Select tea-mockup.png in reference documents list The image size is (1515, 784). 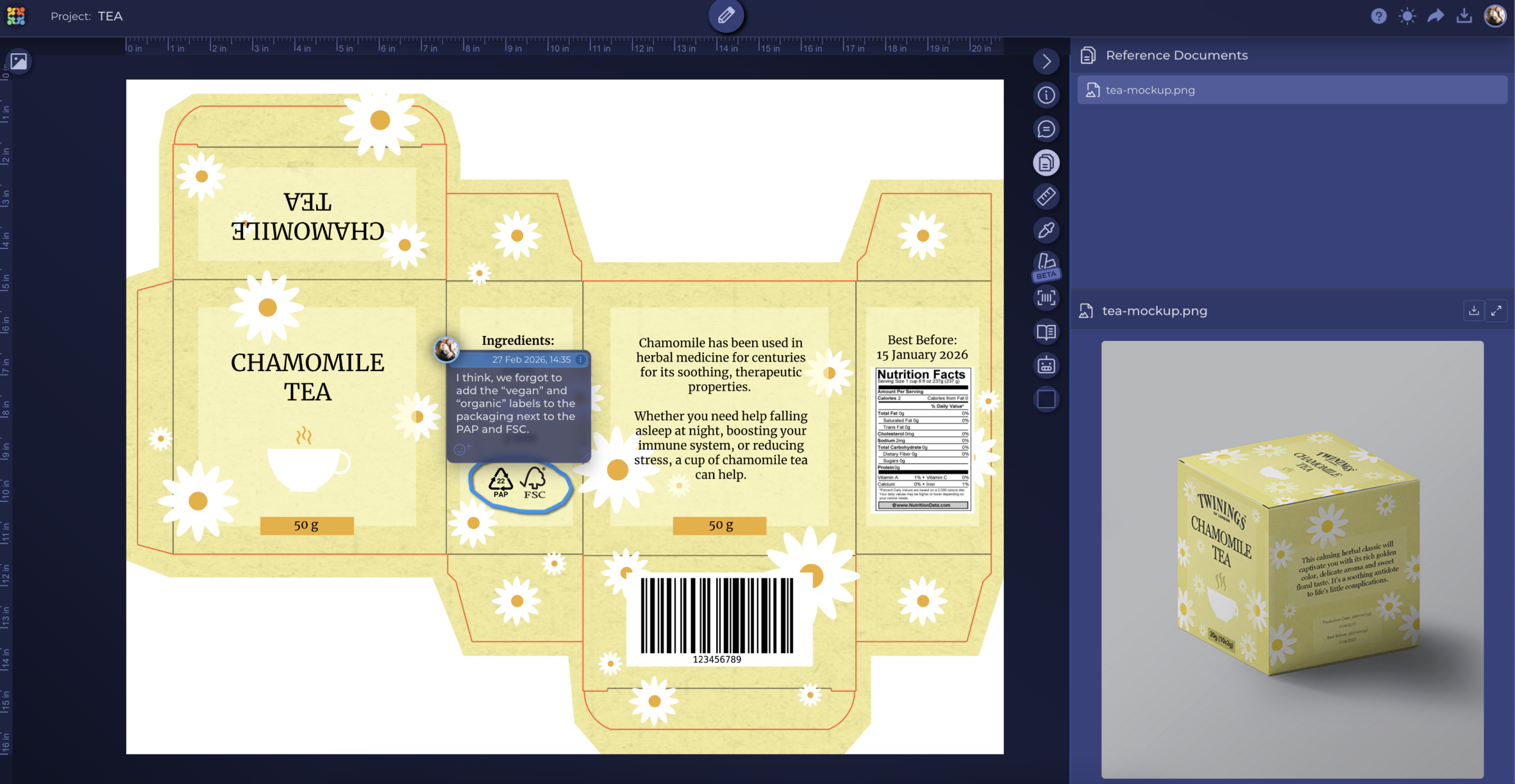[x=1292, y=90]
